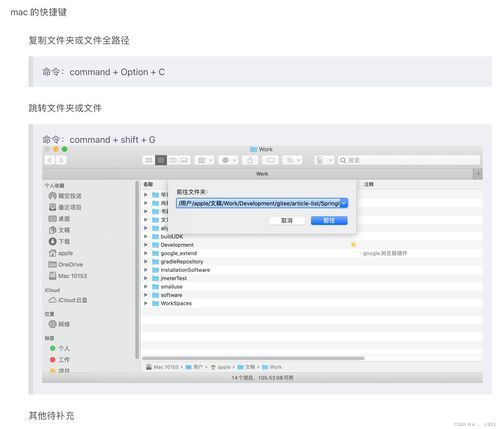The width and height of the screenshot is (500, 429).
Task: Add a new tab with plus button
Action: pos(478,174)
